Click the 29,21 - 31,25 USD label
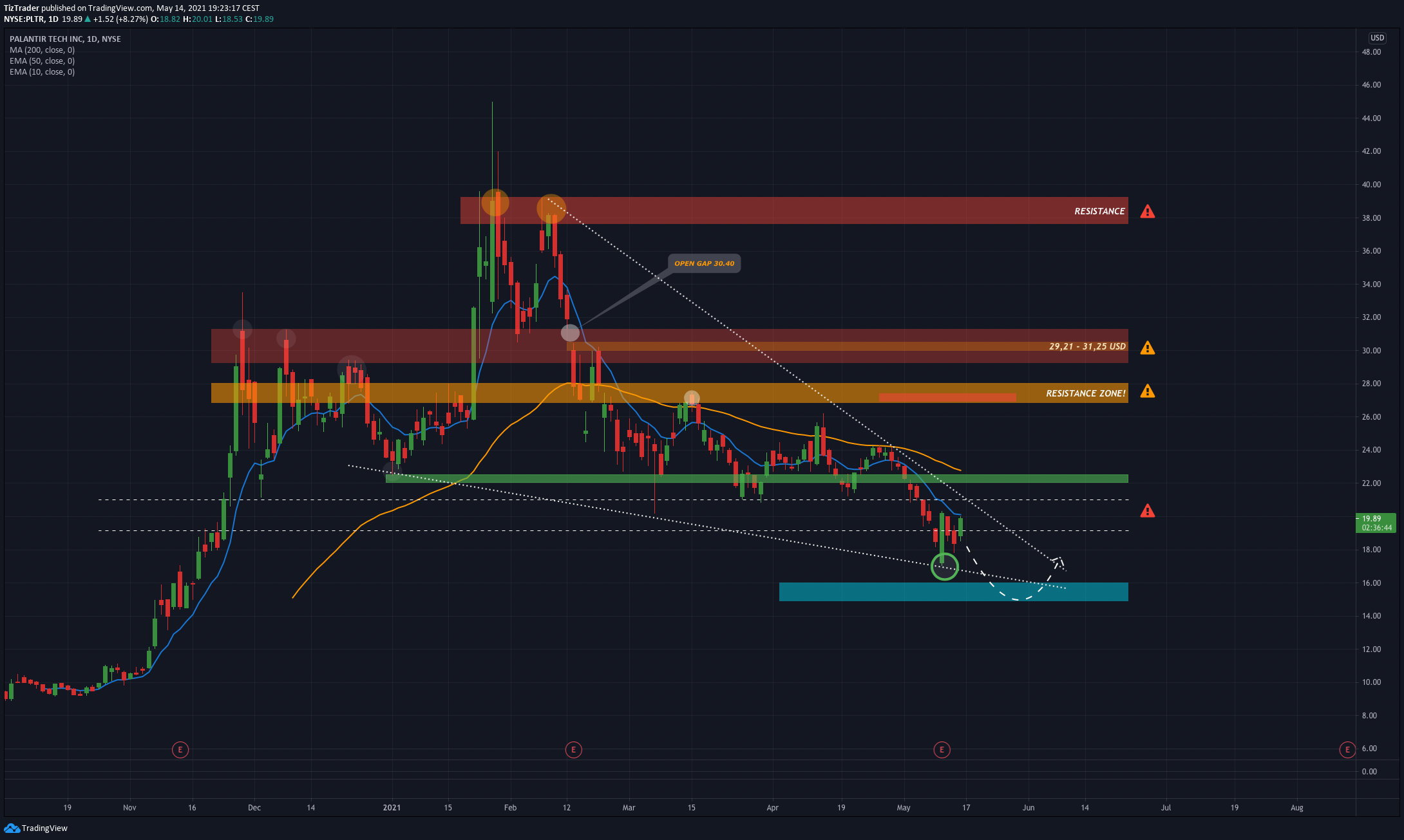This screenshot has height=840, width=1404. 1087,346
